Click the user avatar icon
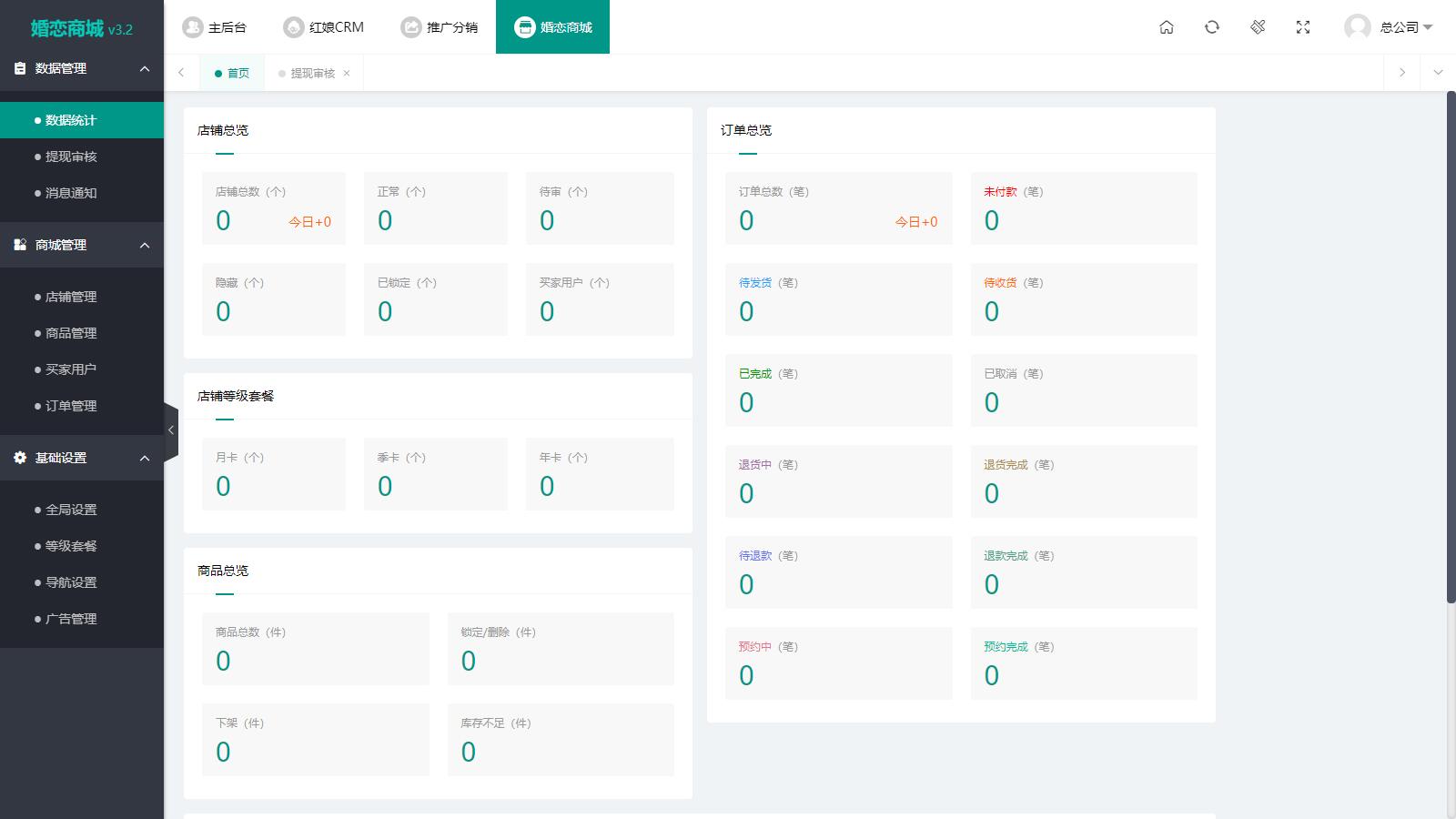 click(1357, 27)
